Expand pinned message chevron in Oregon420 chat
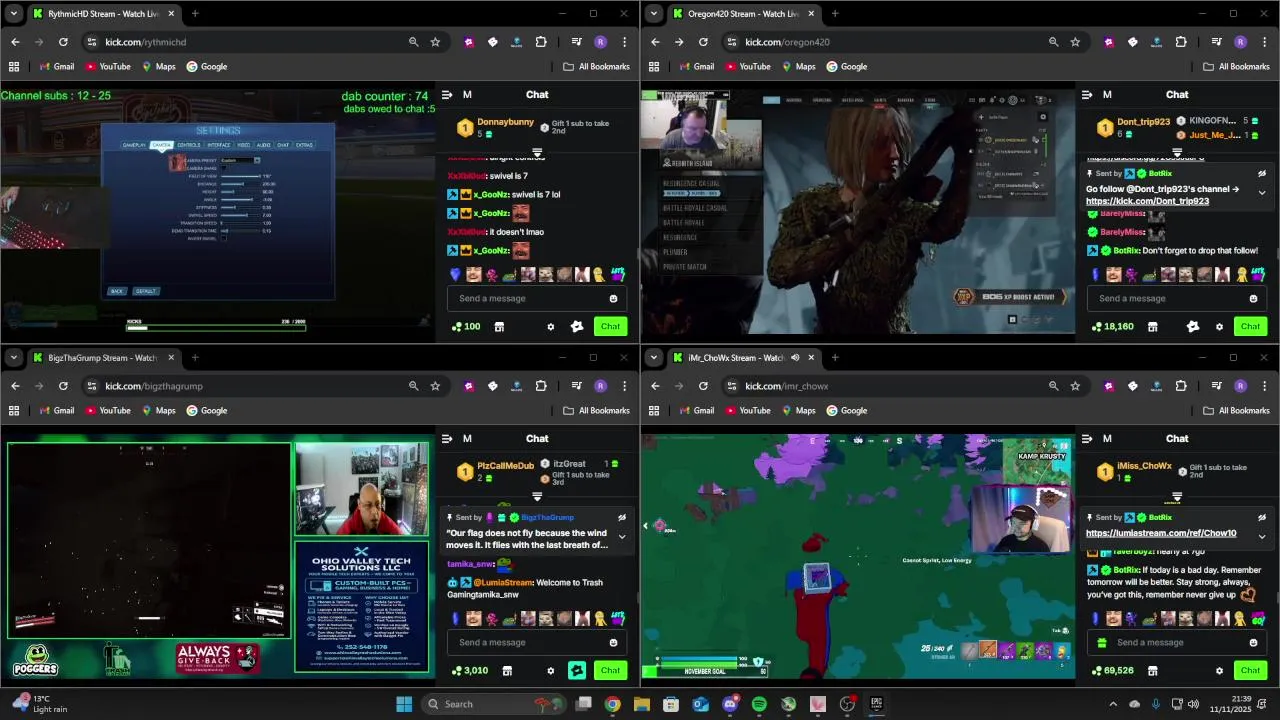Viewport: 1280px width, 720px height. (x=1261, y=193)
